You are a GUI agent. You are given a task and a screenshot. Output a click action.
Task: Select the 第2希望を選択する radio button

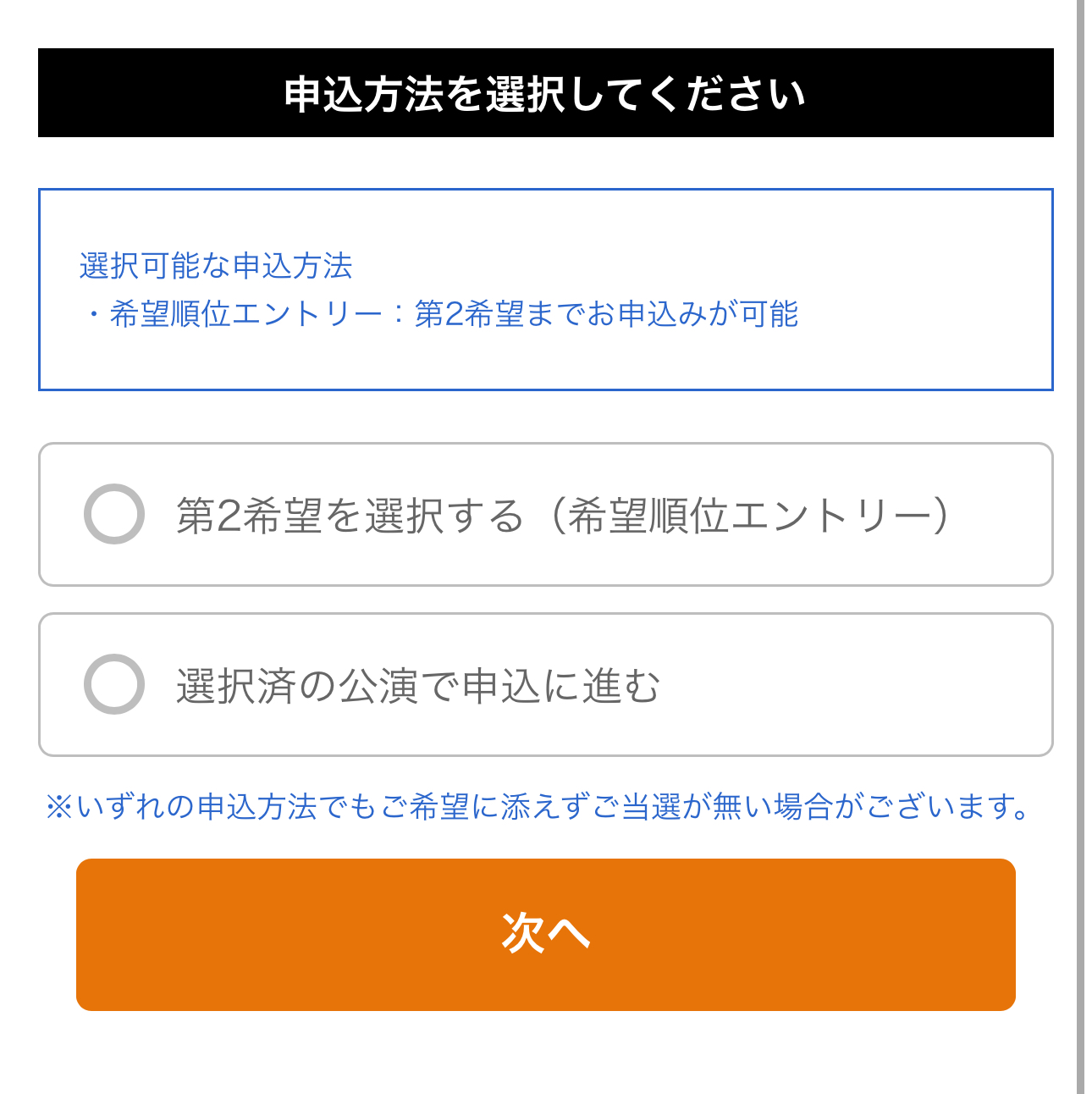[114, 514]
